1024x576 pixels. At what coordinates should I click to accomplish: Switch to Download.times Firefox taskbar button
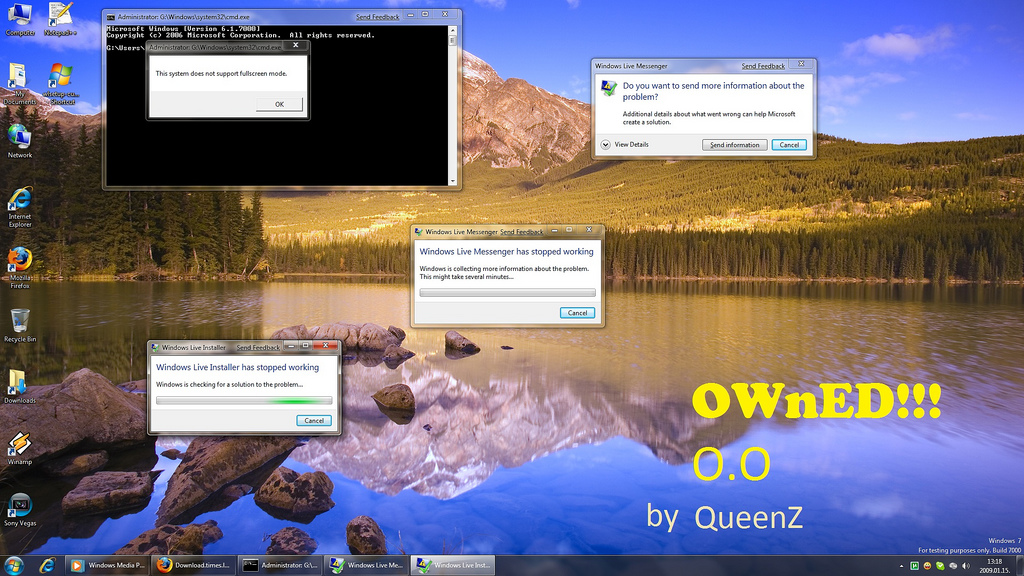(194, 566)
